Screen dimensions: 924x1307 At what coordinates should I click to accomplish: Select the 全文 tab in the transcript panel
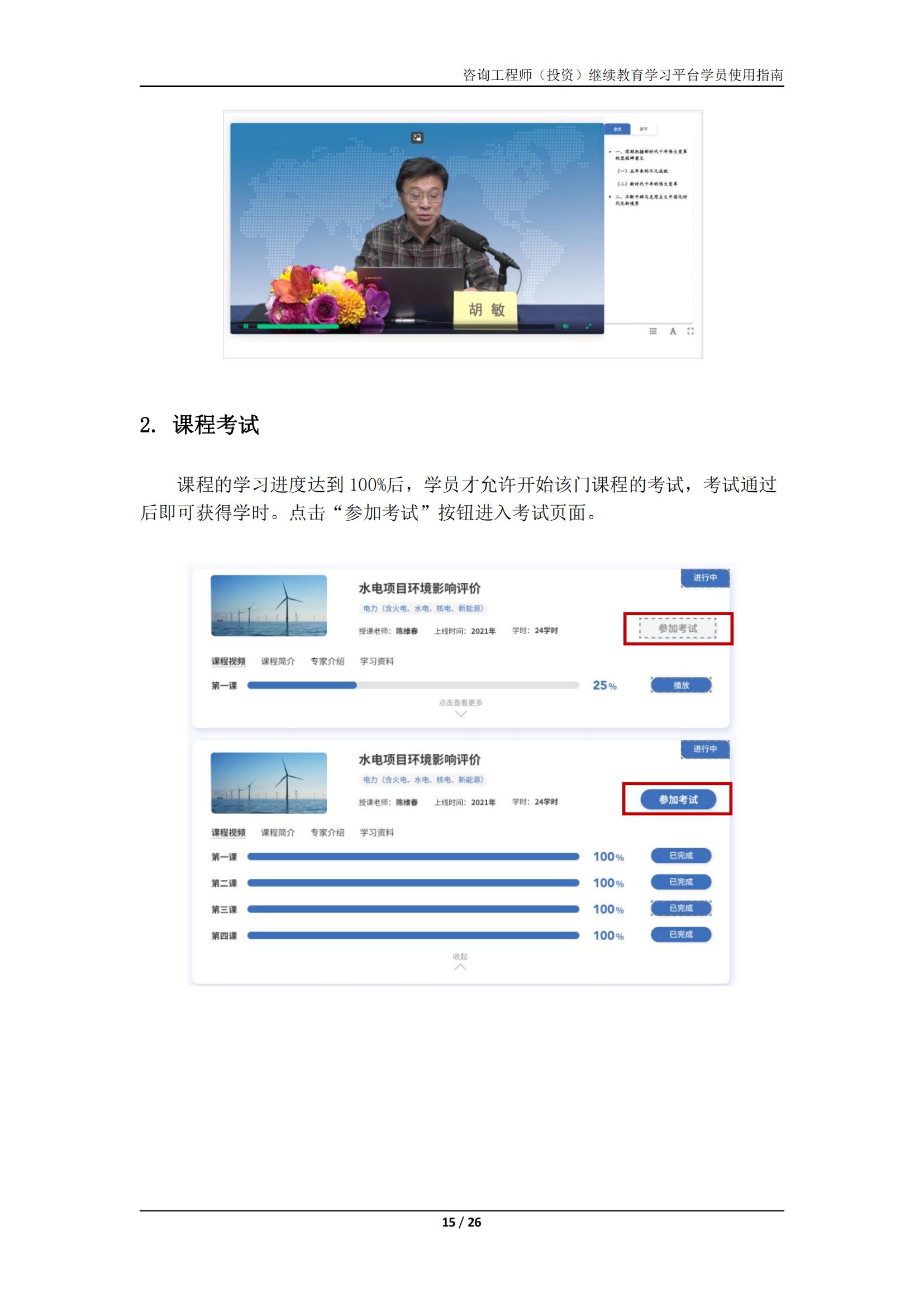pos(617,129)
